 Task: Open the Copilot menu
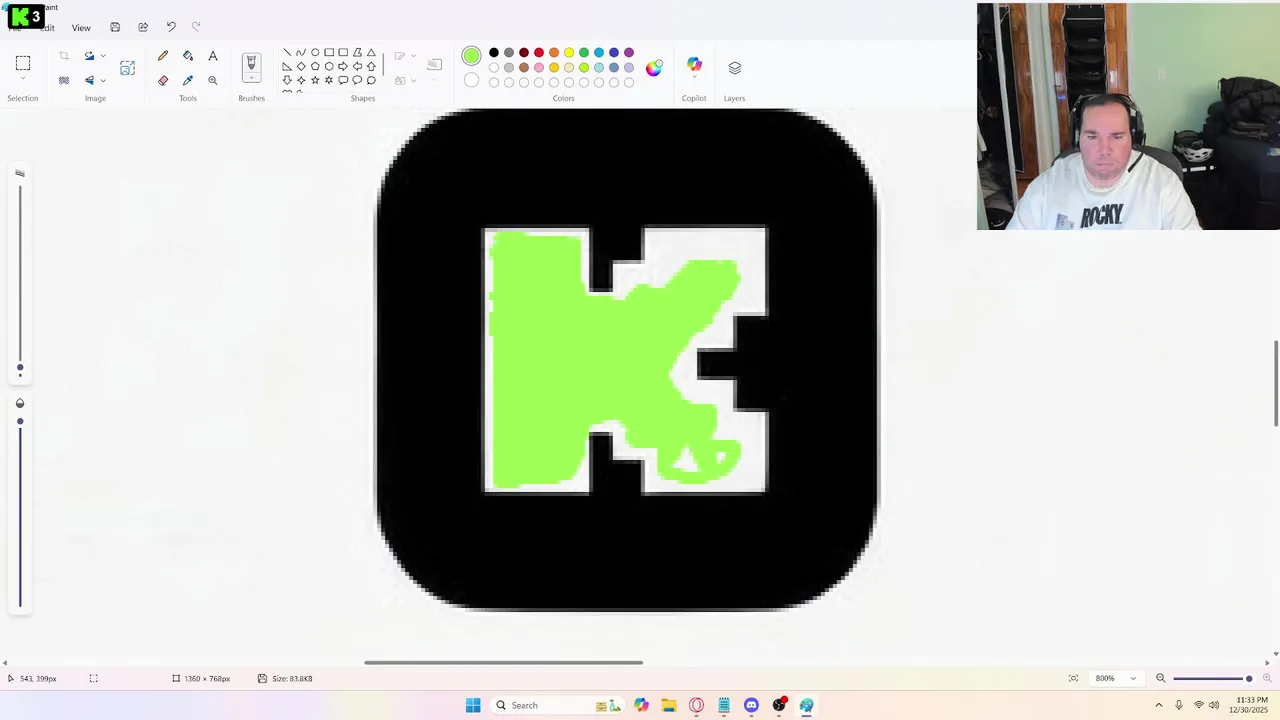(694, 65)
